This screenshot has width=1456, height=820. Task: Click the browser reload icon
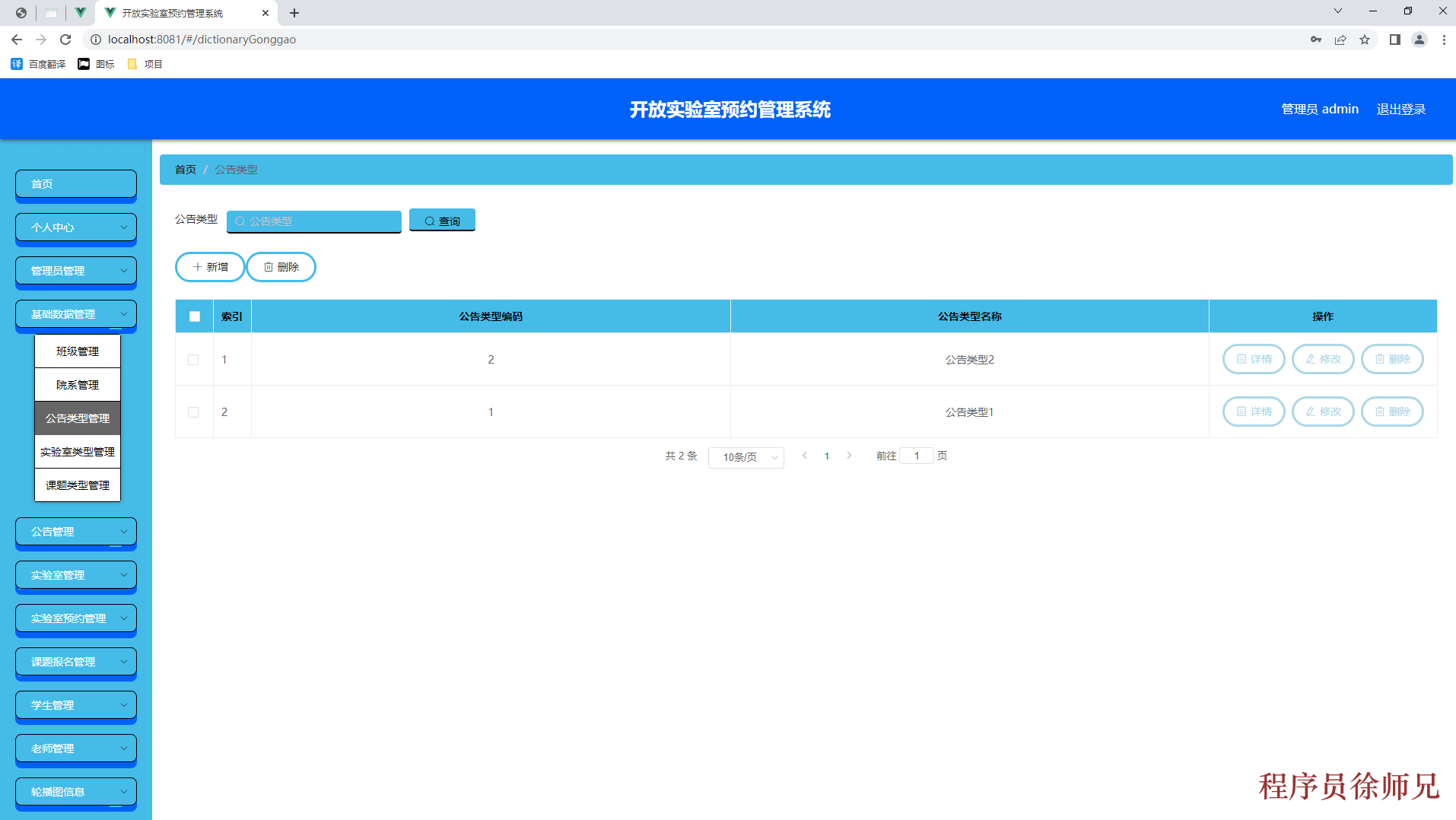pos(65,40)
